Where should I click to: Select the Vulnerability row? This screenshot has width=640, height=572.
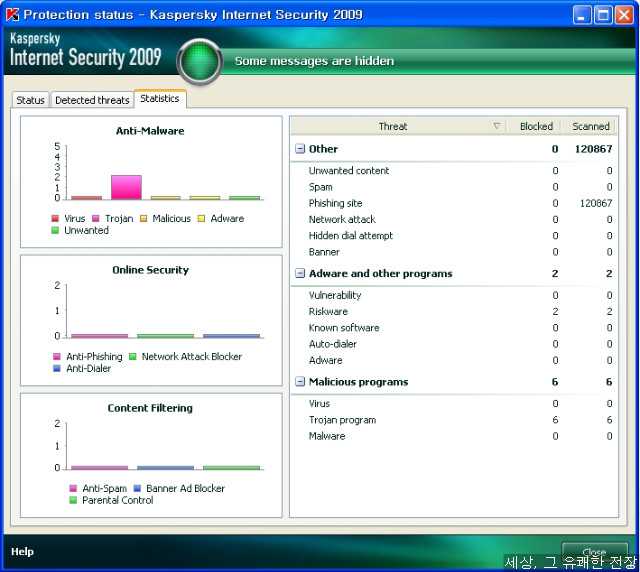(454, 295)
